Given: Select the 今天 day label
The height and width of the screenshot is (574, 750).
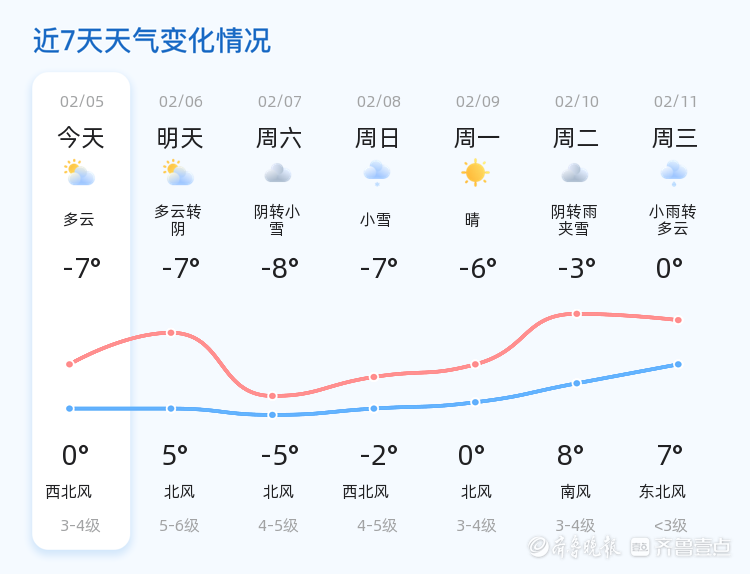Looking at the screenshot, I should [81, 138].
